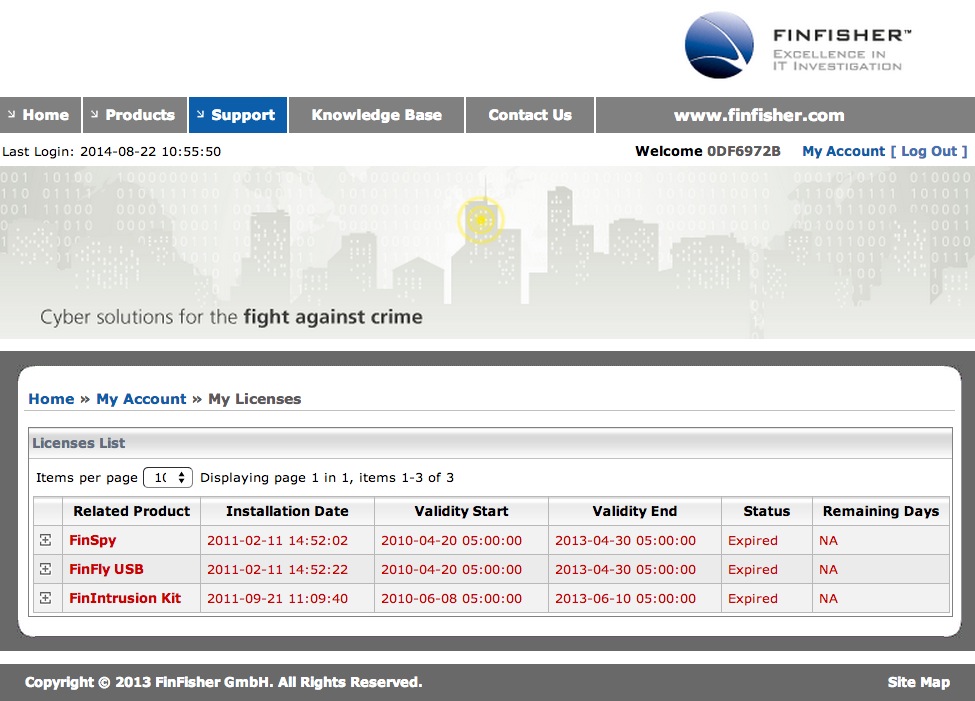Expand the FinFly USB license row
This screenshot has width=975, height=701.
(45, 569)
